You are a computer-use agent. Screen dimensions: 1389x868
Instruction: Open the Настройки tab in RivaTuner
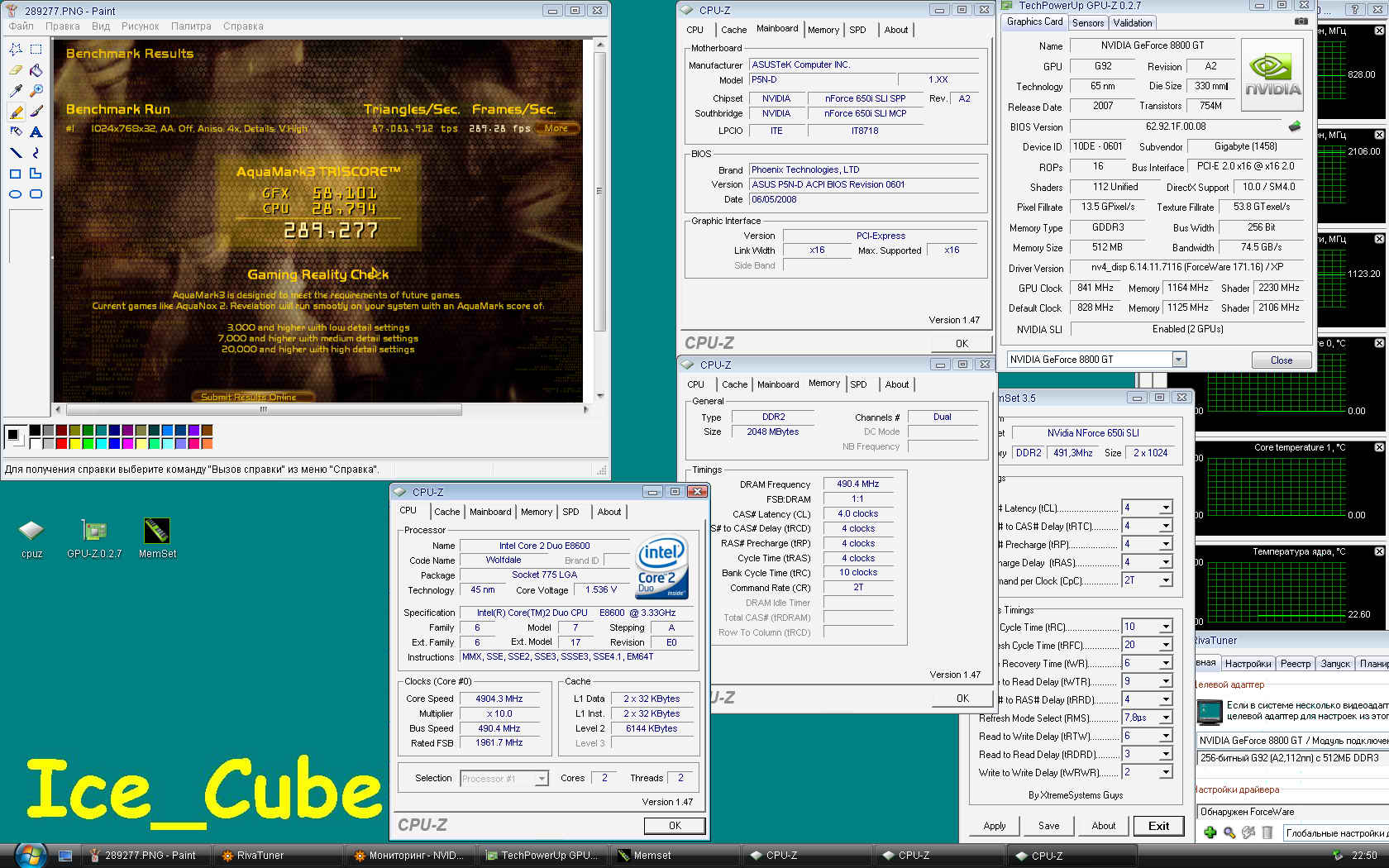pyautogui.click(x=1248, y=664)
